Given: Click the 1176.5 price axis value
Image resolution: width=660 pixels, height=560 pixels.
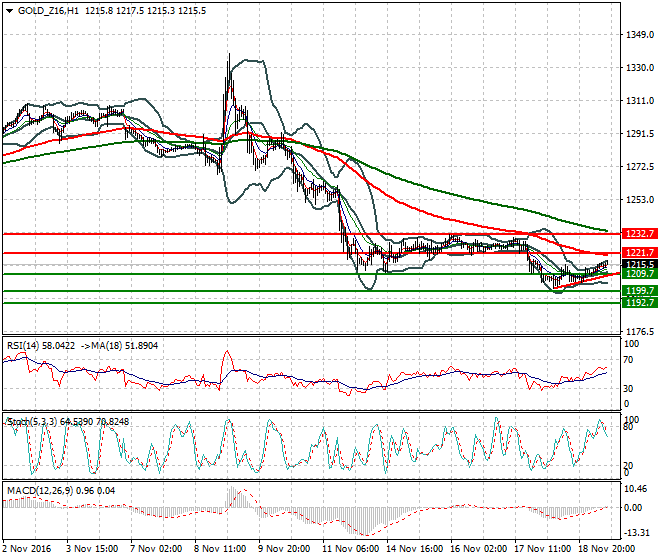Looking at the screenshot, I should click(x=640, y=332).
